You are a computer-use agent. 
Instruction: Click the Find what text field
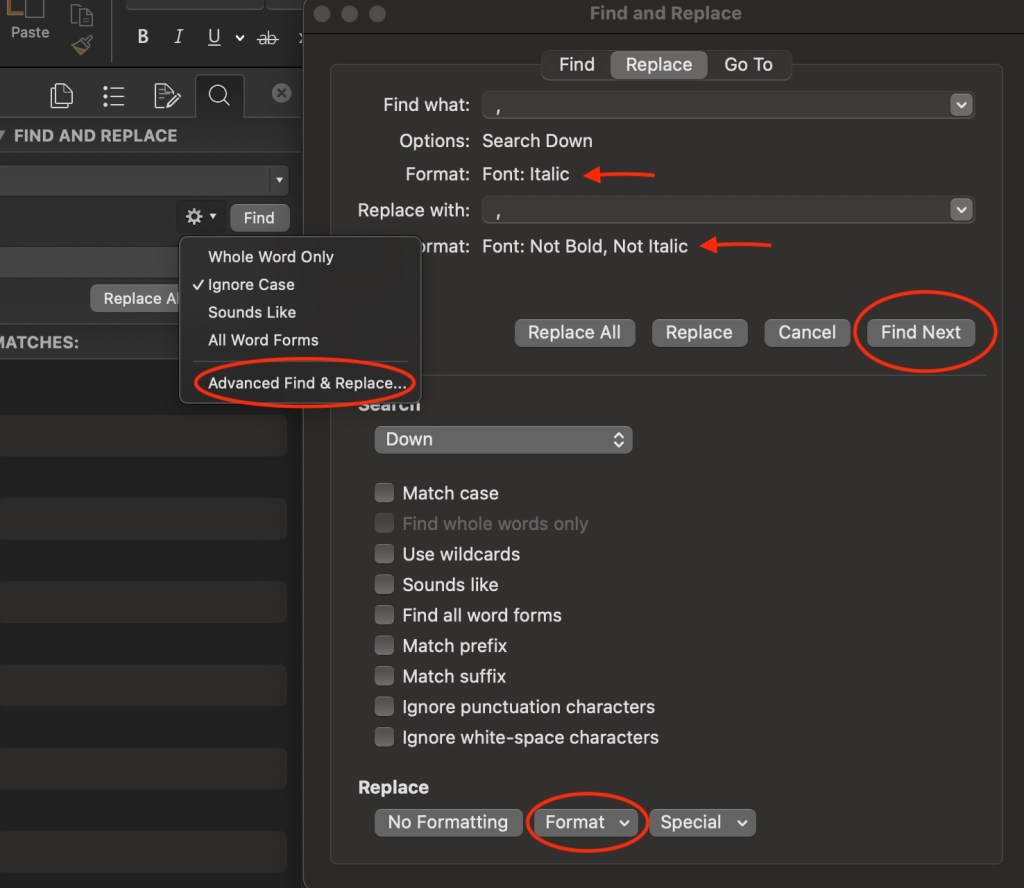pyautogui.click(x=716, y=105)
